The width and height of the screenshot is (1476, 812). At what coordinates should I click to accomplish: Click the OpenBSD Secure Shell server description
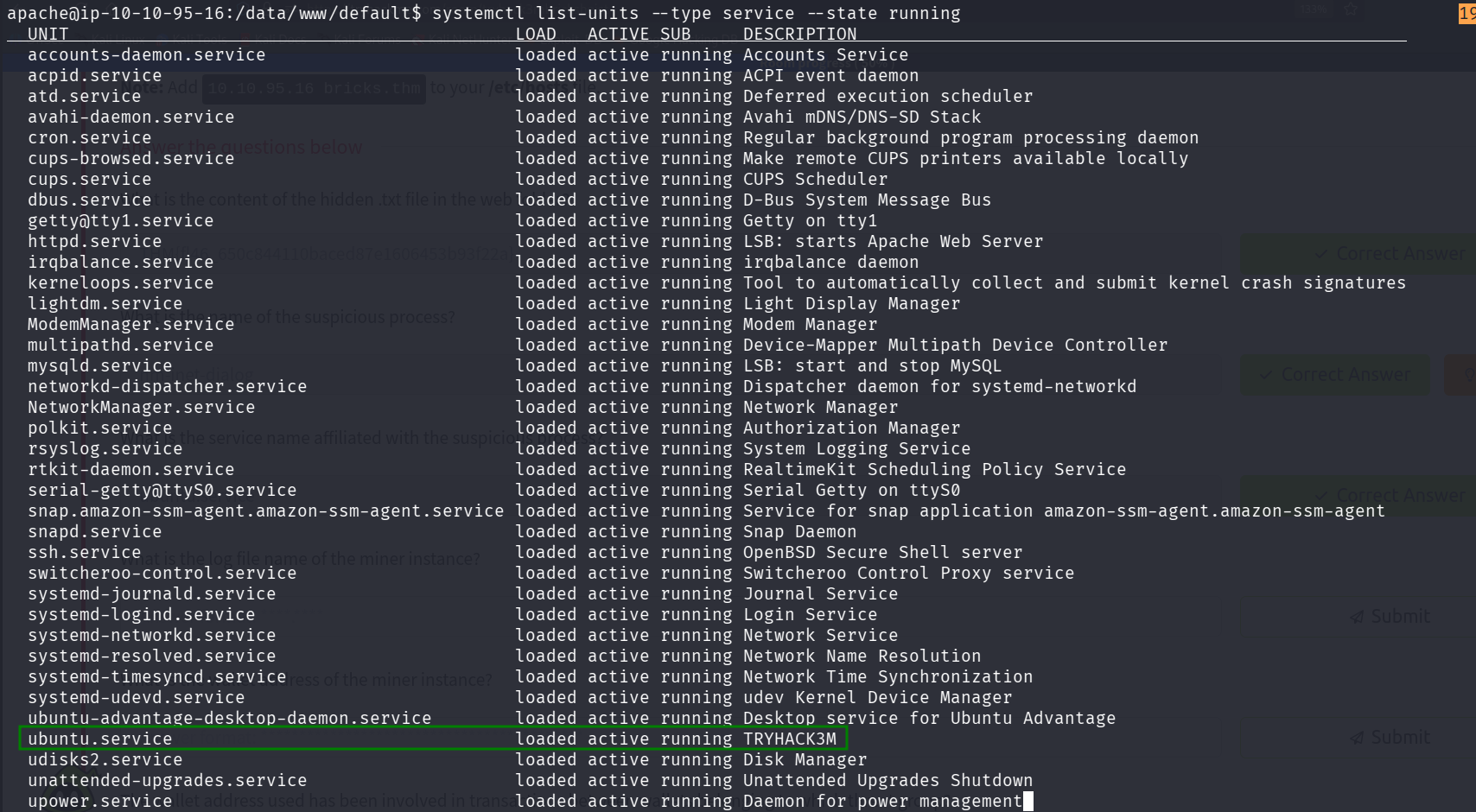pos(882,552)
